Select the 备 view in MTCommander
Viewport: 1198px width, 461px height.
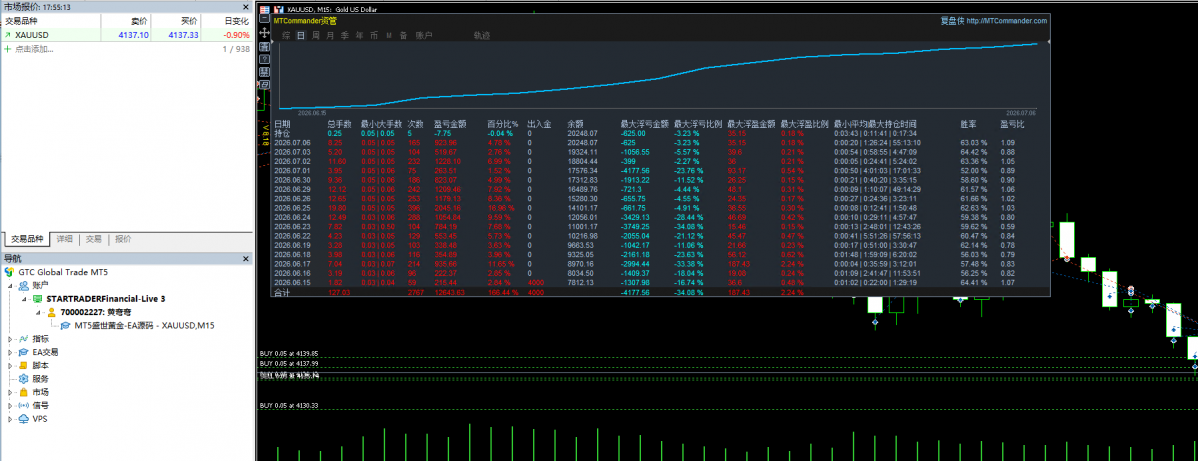pos(403,35)
